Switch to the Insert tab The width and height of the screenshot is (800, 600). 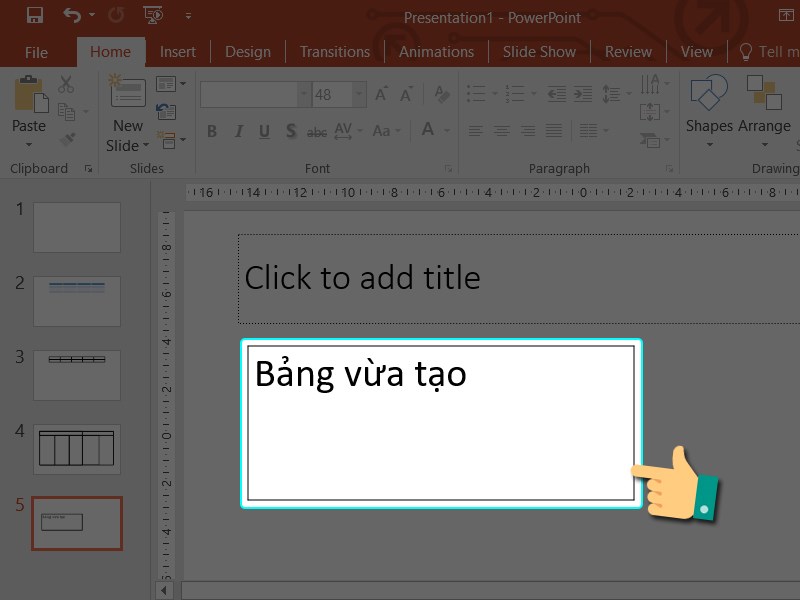coord(178,51)
